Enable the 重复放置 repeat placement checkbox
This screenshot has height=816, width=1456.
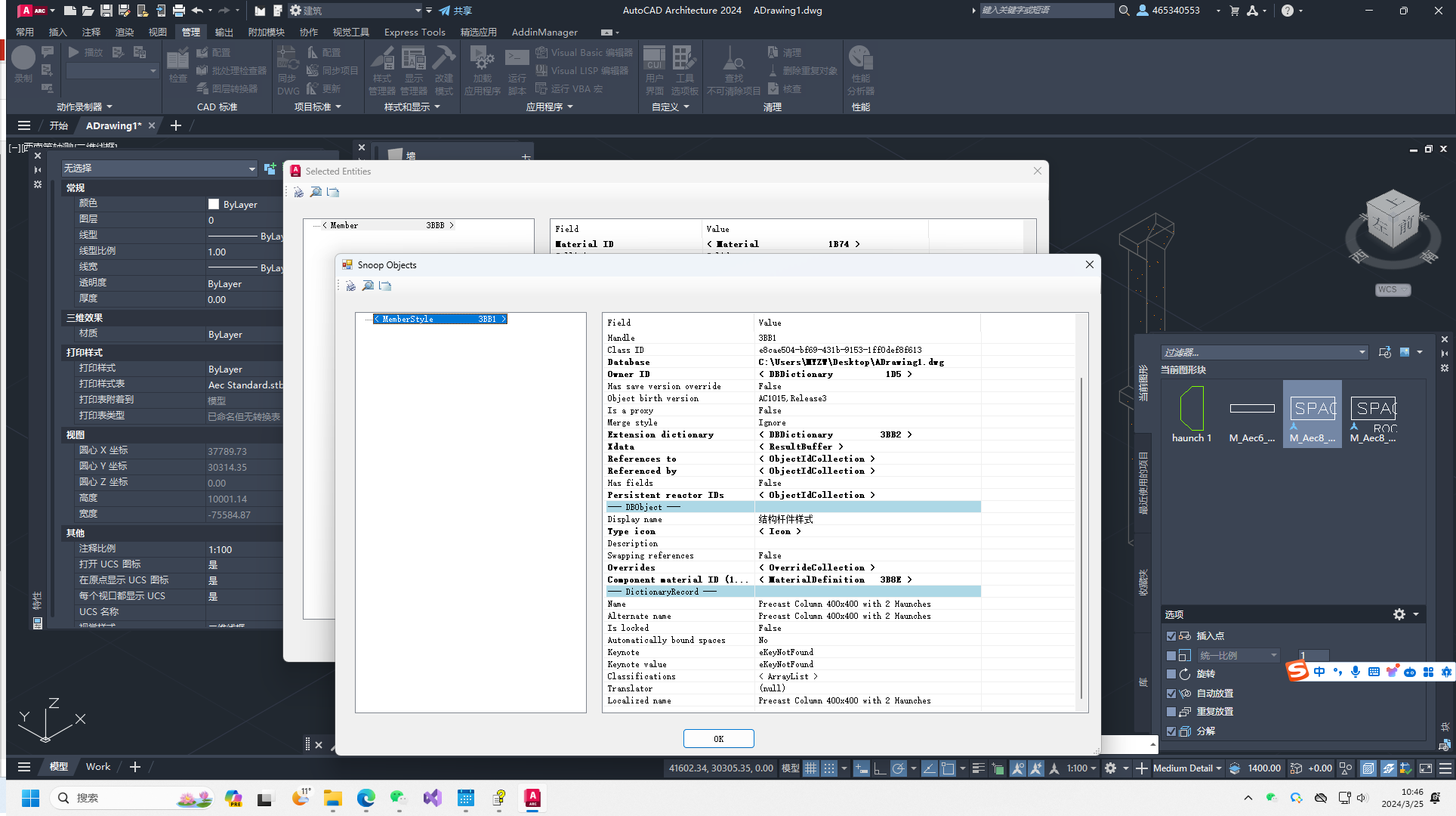1171,712
